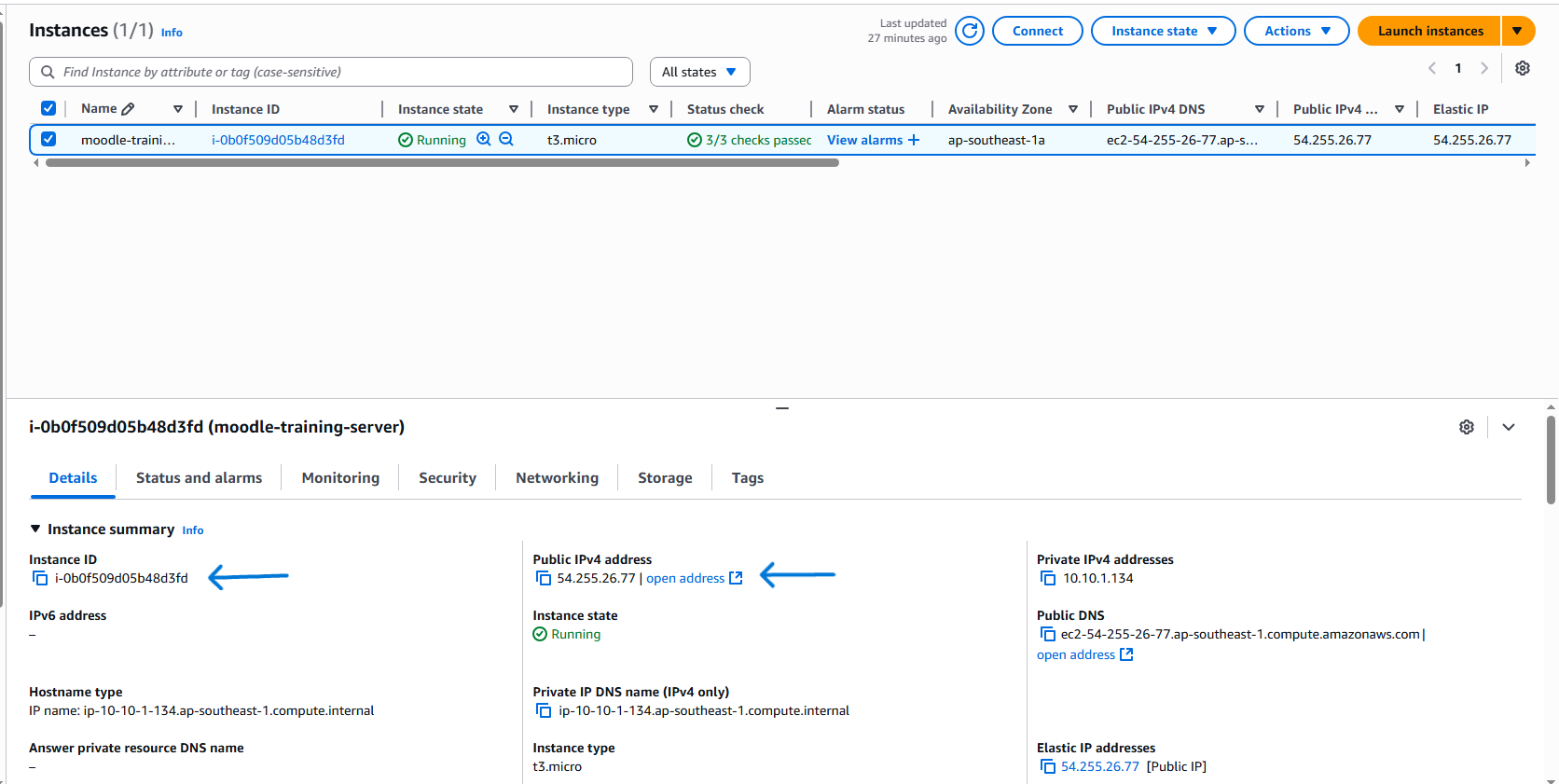Go to next page arrow
Image resolution: width=1559 pixels, height=784 pixels.
(1484, 68)
